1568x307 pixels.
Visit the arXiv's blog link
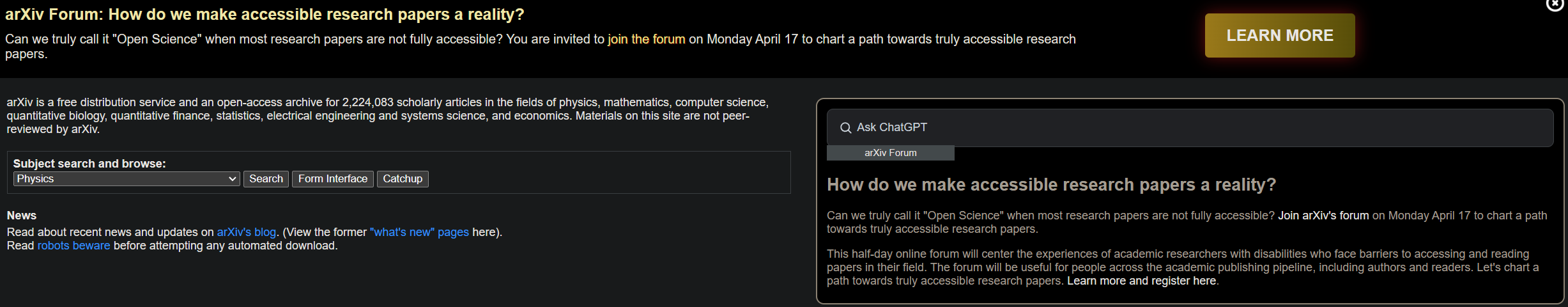[x=246, y=232]
